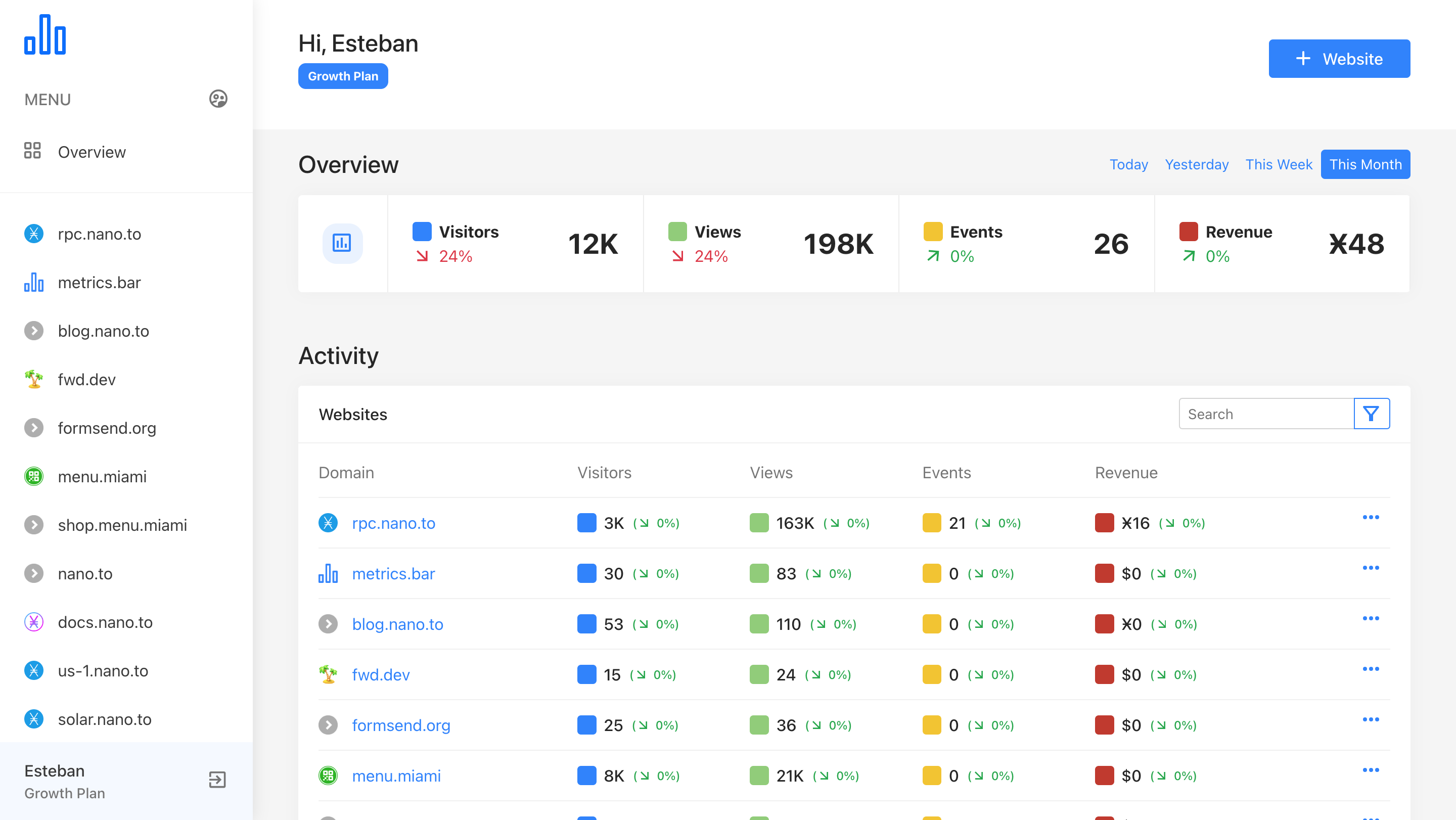Open Overview from the sidebar menu
The image size is (1456, 820).
pos(92,152)
